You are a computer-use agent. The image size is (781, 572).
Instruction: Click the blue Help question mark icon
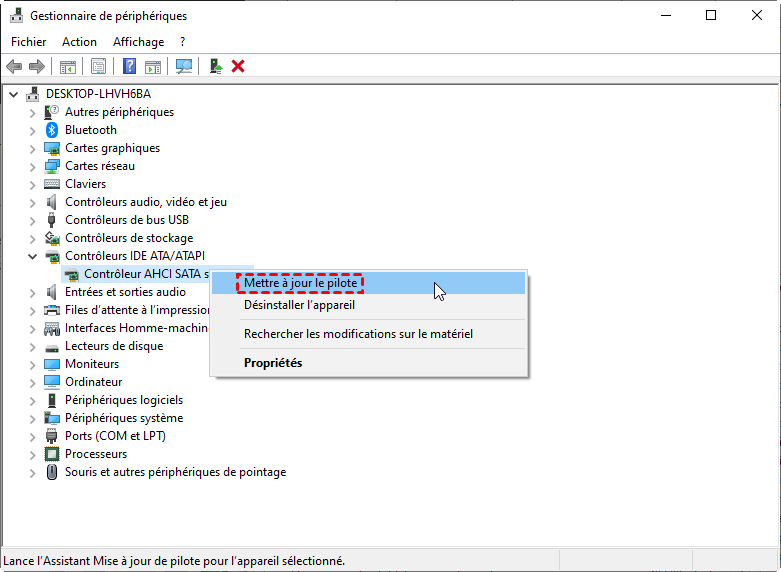[x=130, y=66]
